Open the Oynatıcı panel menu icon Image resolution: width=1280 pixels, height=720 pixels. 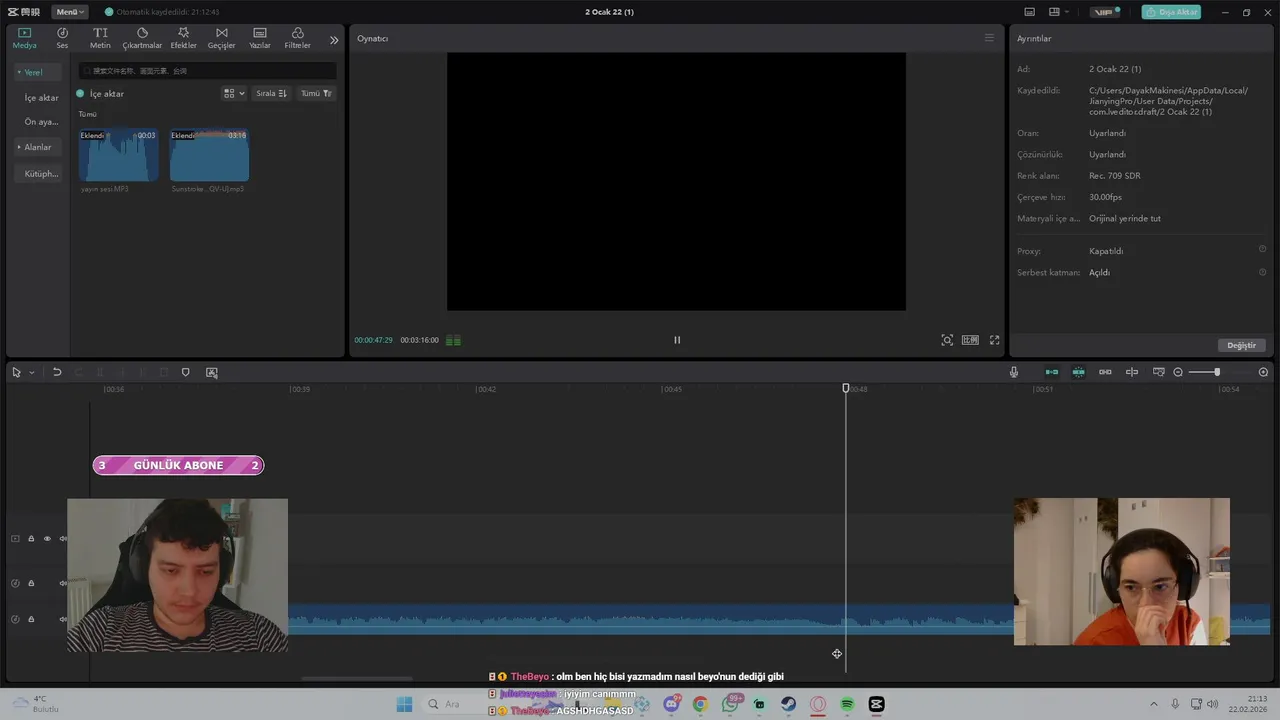[x=989, y=38]
